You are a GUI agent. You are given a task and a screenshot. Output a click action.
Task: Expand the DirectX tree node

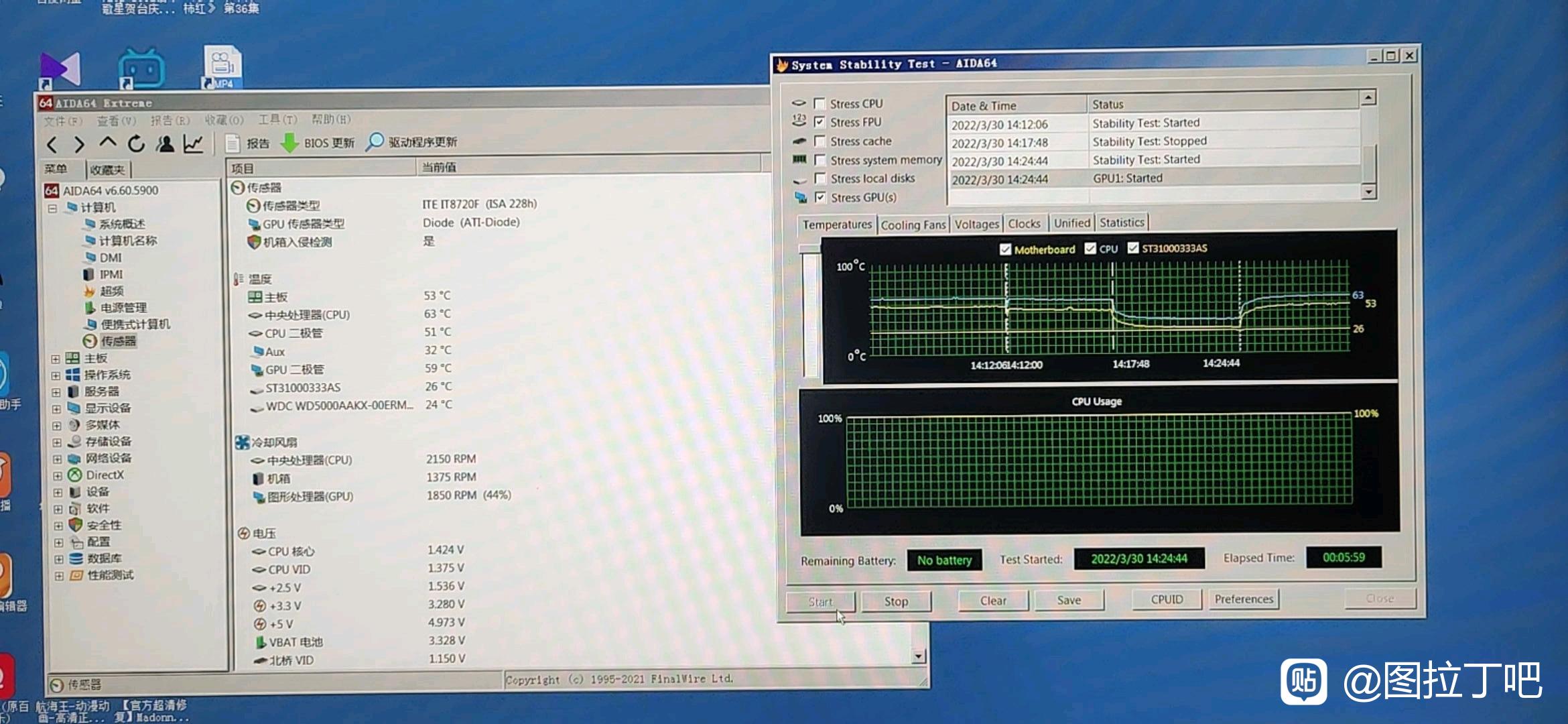[x=58, y=476]
